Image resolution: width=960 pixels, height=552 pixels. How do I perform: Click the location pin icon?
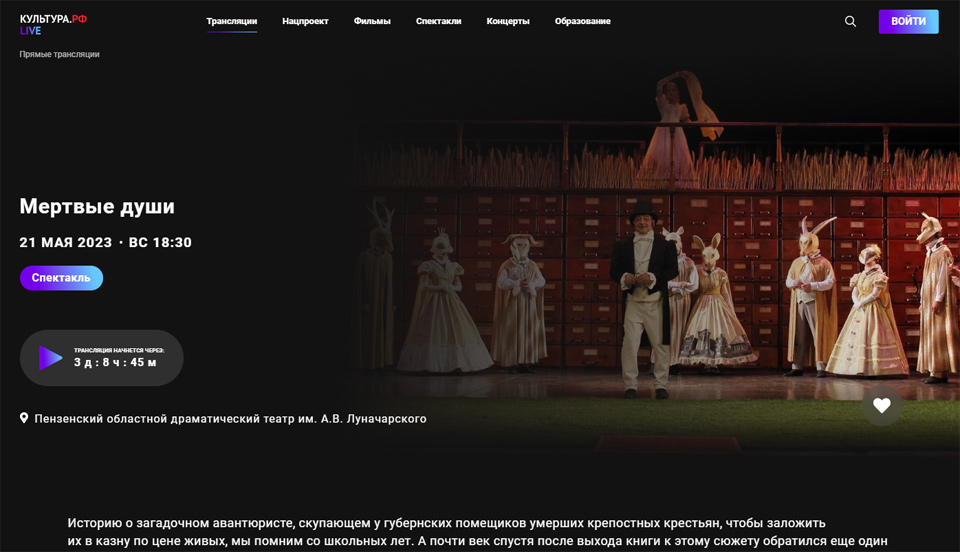tap(24, 418)
